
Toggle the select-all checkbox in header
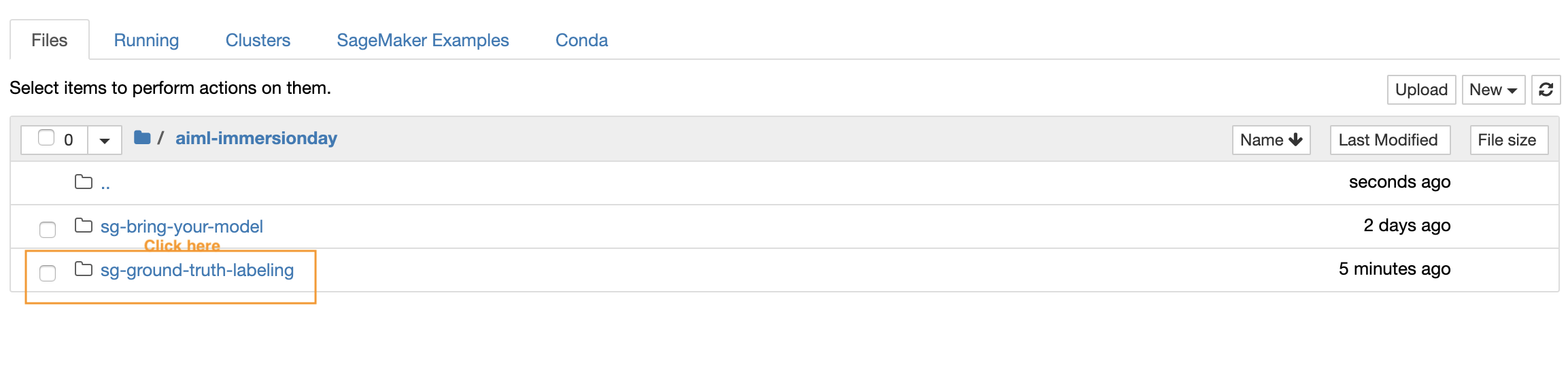(46, 138)
